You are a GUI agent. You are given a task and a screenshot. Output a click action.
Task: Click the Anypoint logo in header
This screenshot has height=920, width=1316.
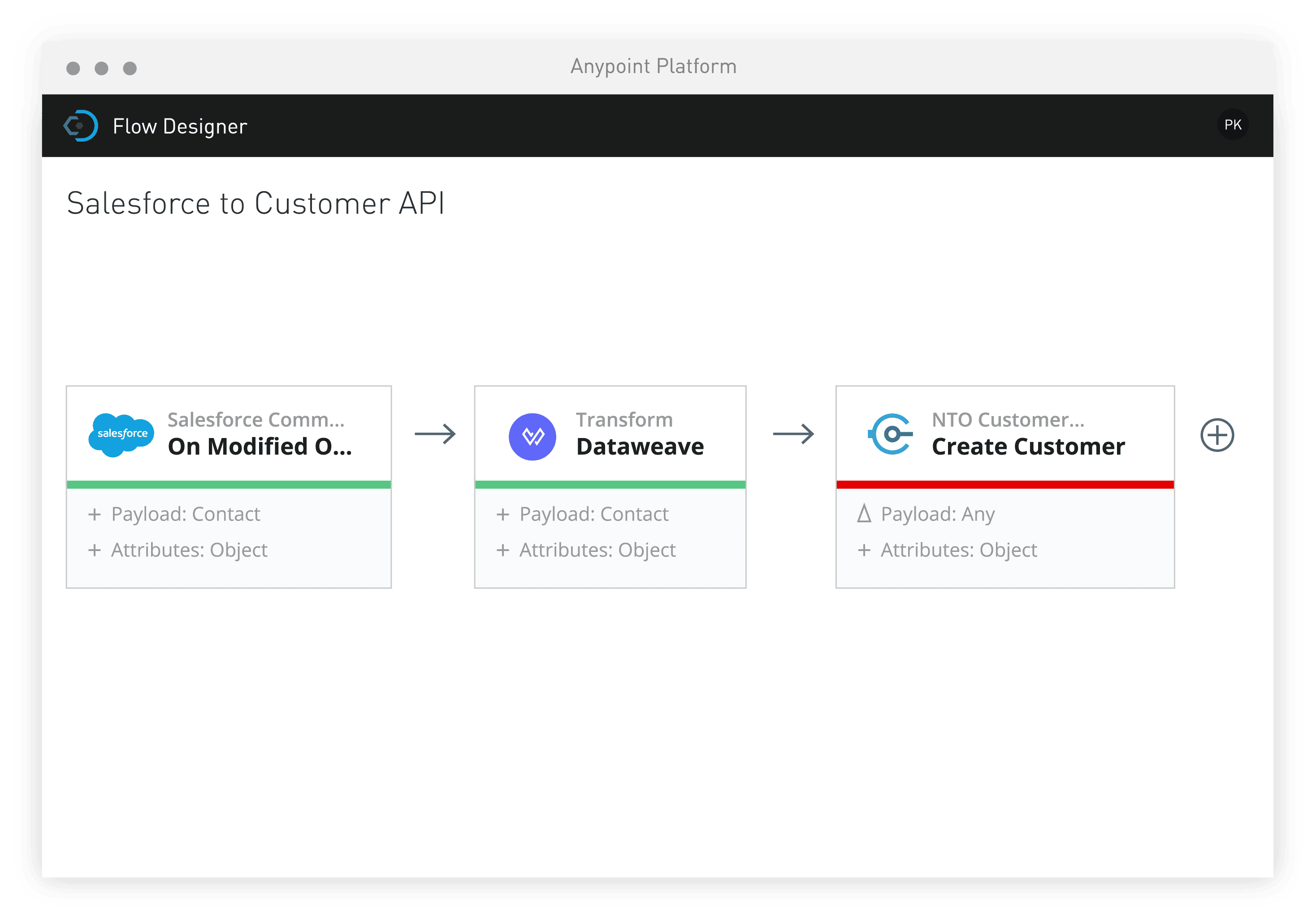tap(80, 126)
